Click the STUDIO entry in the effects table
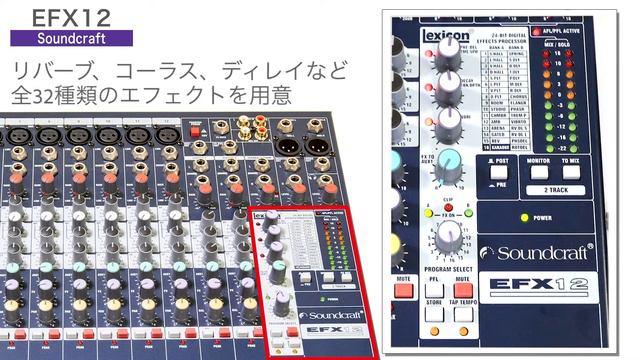640x360 pixels. [x=498, y=109]
